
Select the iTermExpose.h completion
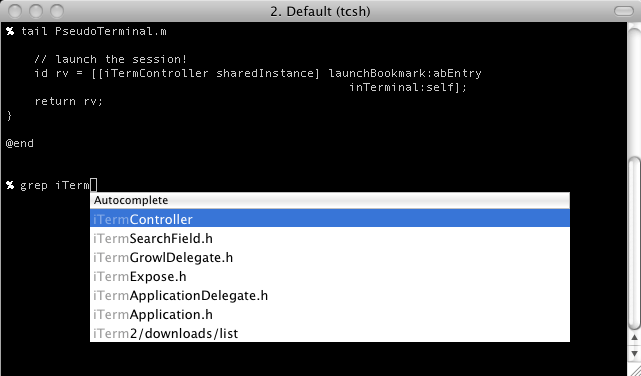(329, 276)
